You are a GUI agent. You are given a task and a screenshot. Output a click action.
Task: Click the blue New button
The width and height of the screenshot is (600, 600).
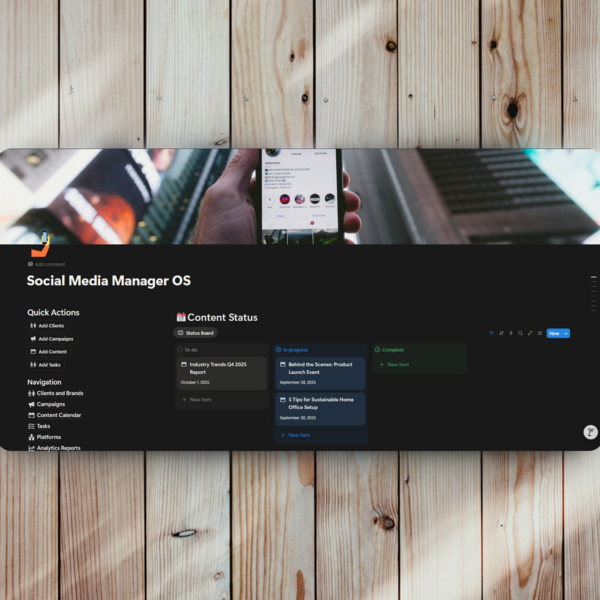pyautogui.click(x=554, y=333)
